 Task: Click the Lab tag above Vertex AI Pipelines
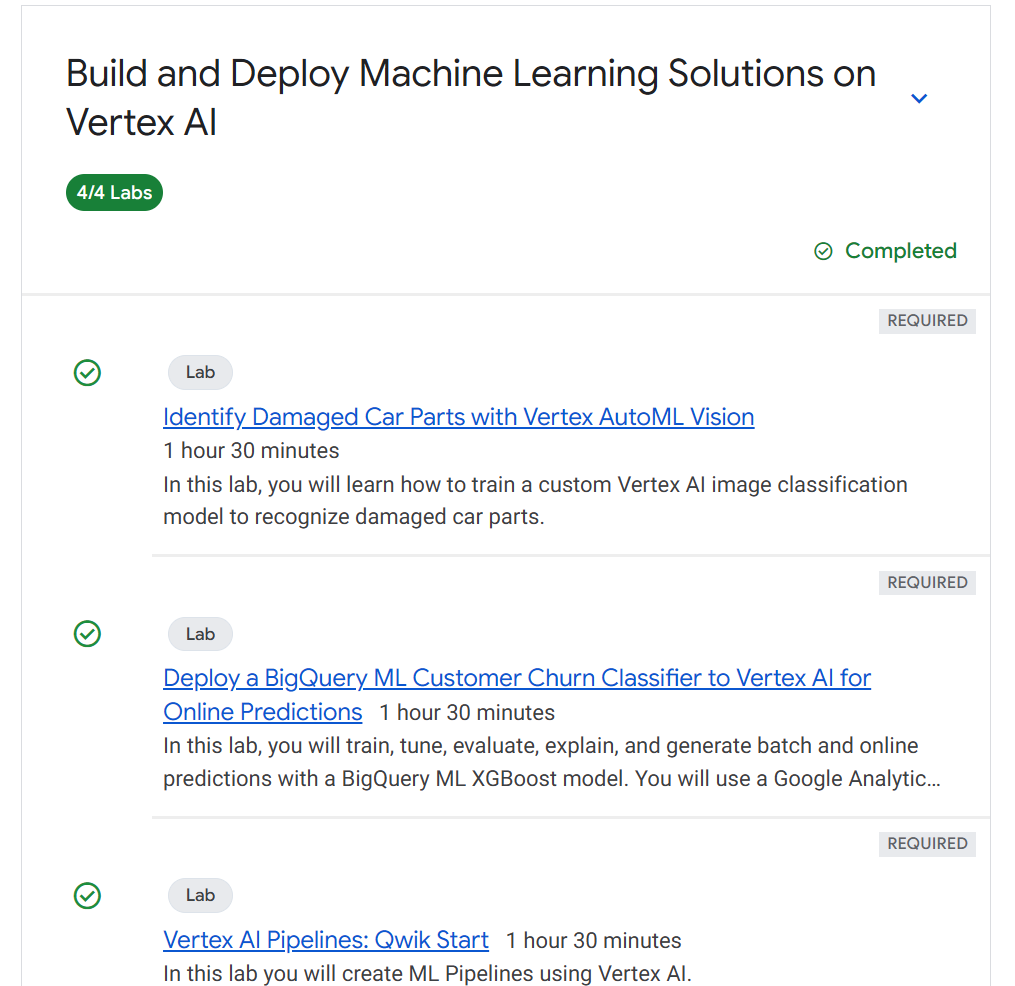tap(200, 895)
